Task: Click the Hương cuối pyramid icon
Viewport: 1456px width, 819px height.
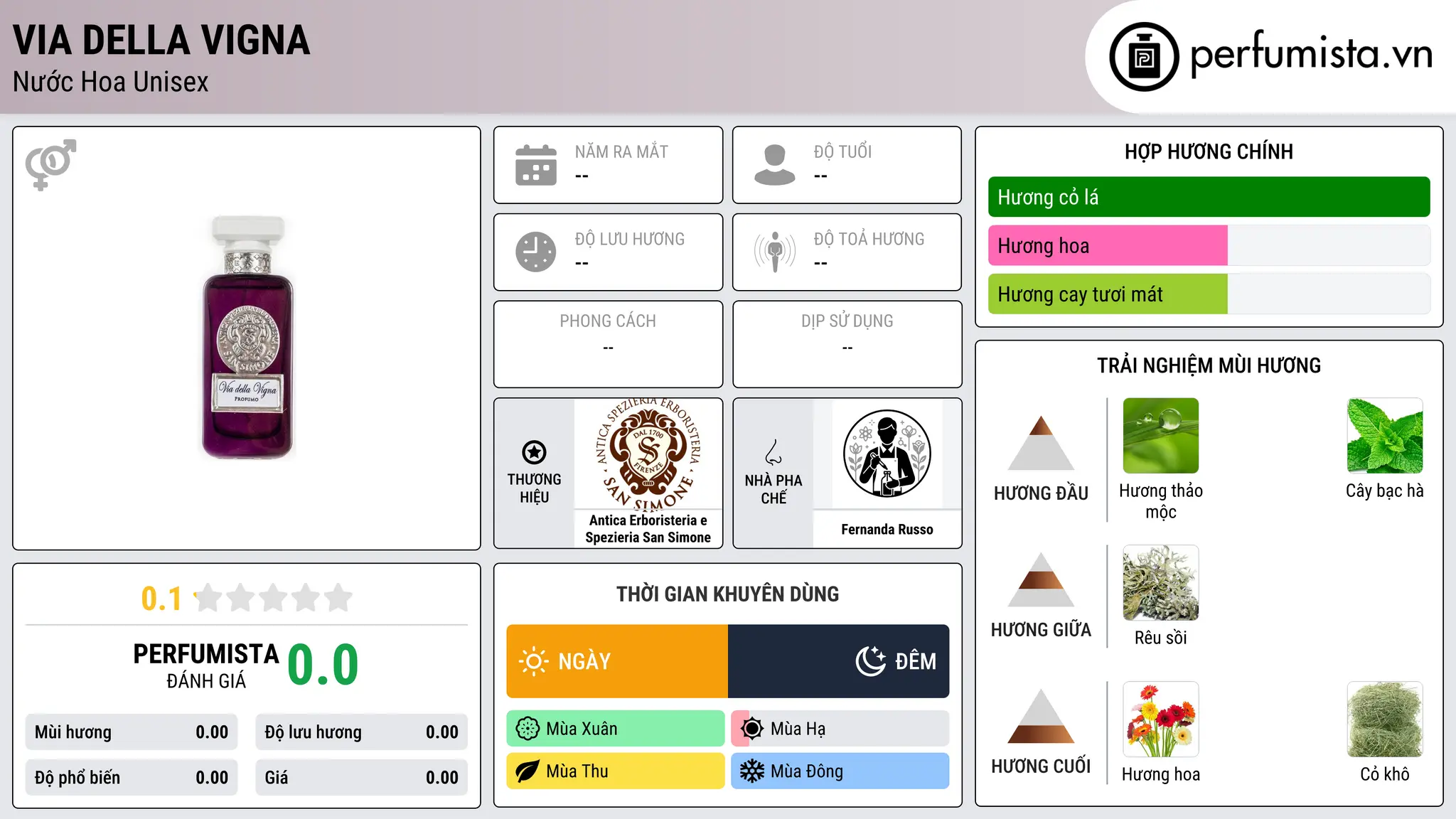Action: (x=1041, y=716)
